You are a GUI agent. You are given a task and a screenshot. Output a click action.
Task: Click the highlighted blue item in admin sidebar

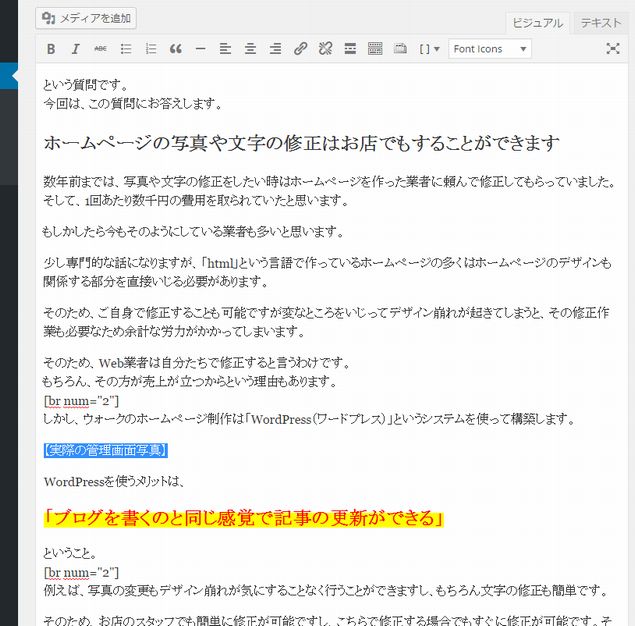coord(9,76)
